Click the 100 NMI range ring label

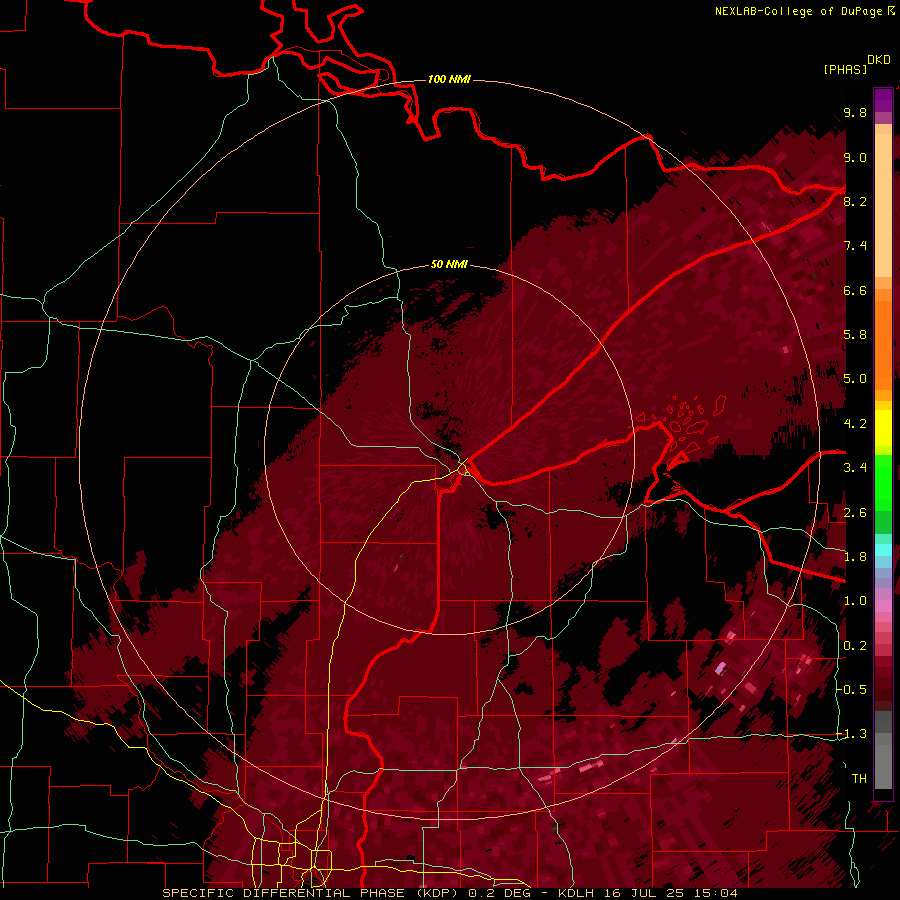tap(449, 79)
